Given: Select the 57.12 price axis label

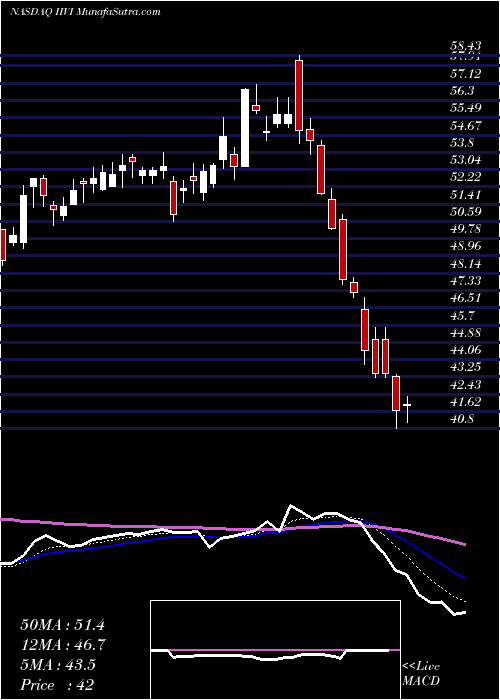Looking at the screenshot, I should 465,73.
